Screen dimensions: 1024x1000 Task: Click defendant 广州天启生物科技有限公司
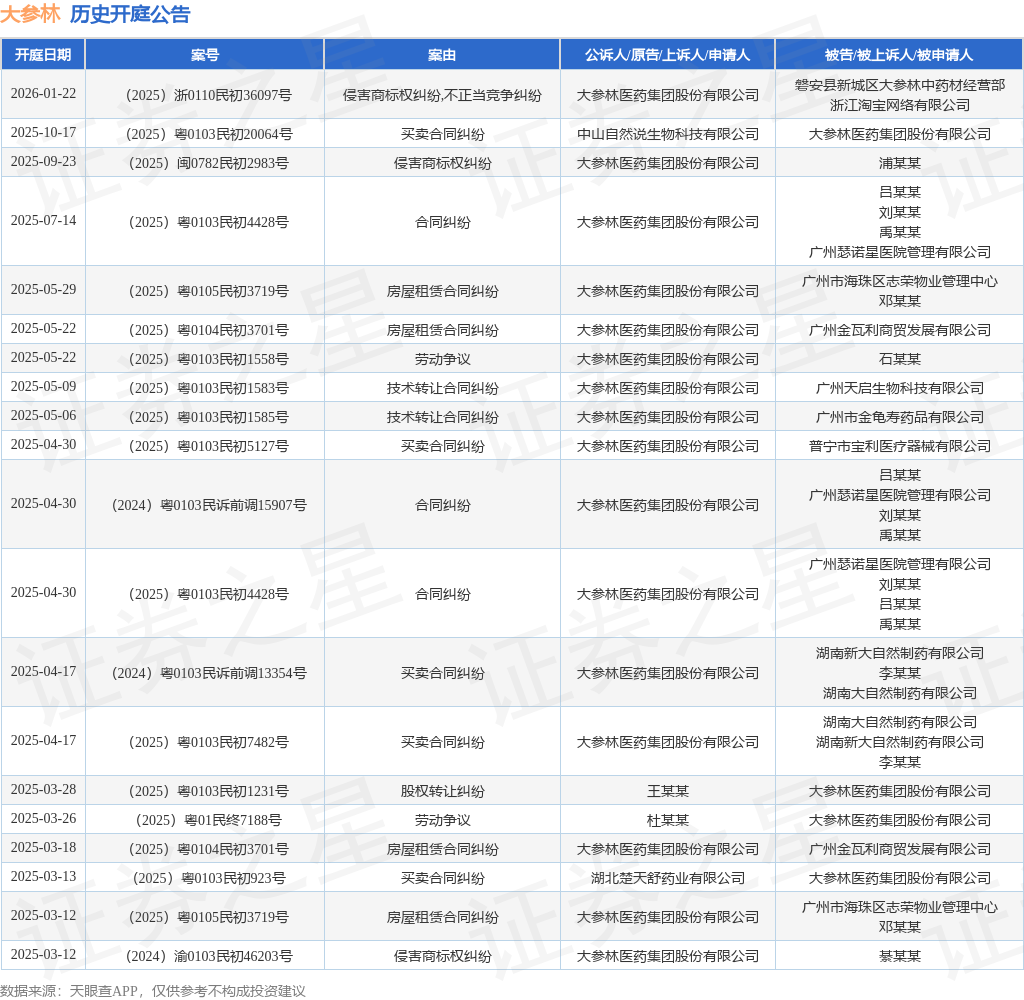899,388
